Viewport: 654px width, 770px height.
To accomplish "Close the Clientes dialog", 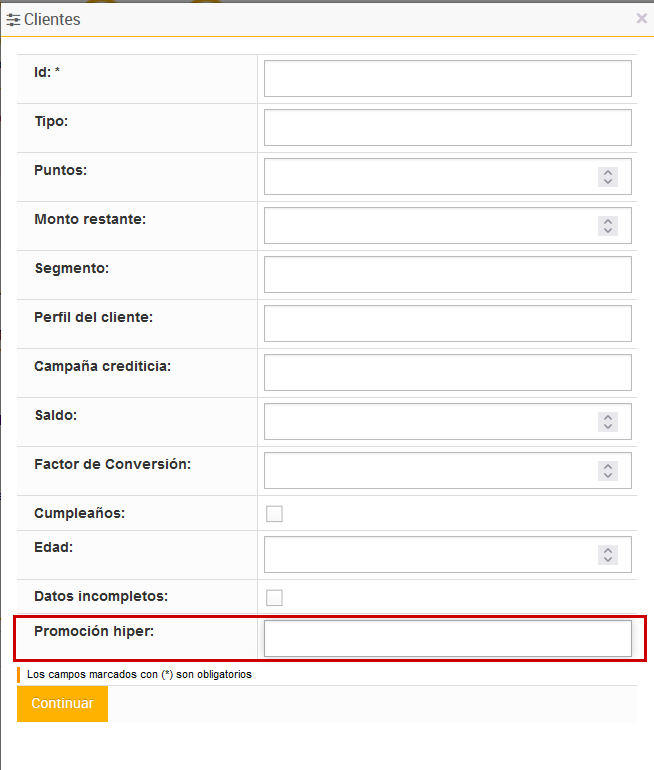I will [642, 18].
